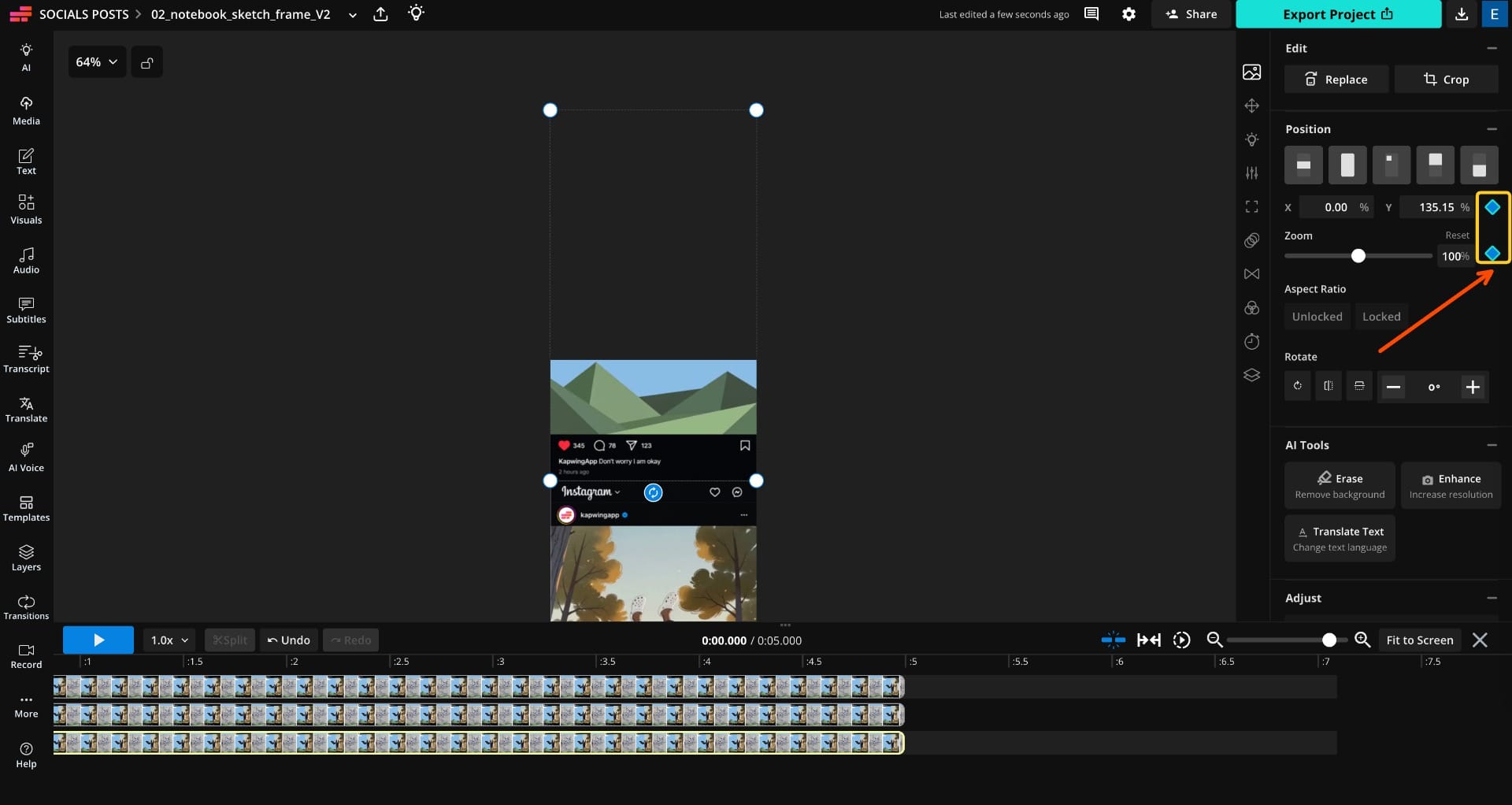Zoom in the timeline magnifier

pos(1362,640)
